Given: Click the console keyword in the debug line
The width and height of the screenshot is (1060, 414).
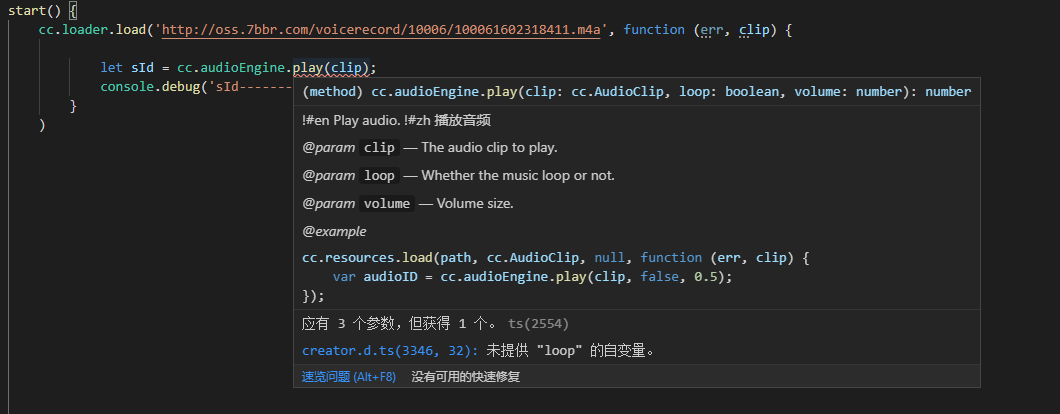Looking at the screenshot, I should point(128,87).
